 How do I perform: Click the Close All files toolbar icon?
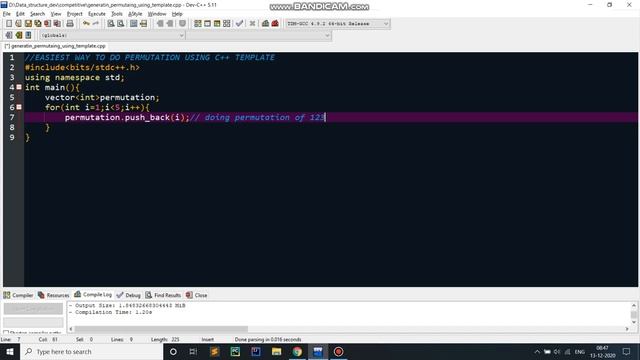pyautogui.click(x=57, y=24)
